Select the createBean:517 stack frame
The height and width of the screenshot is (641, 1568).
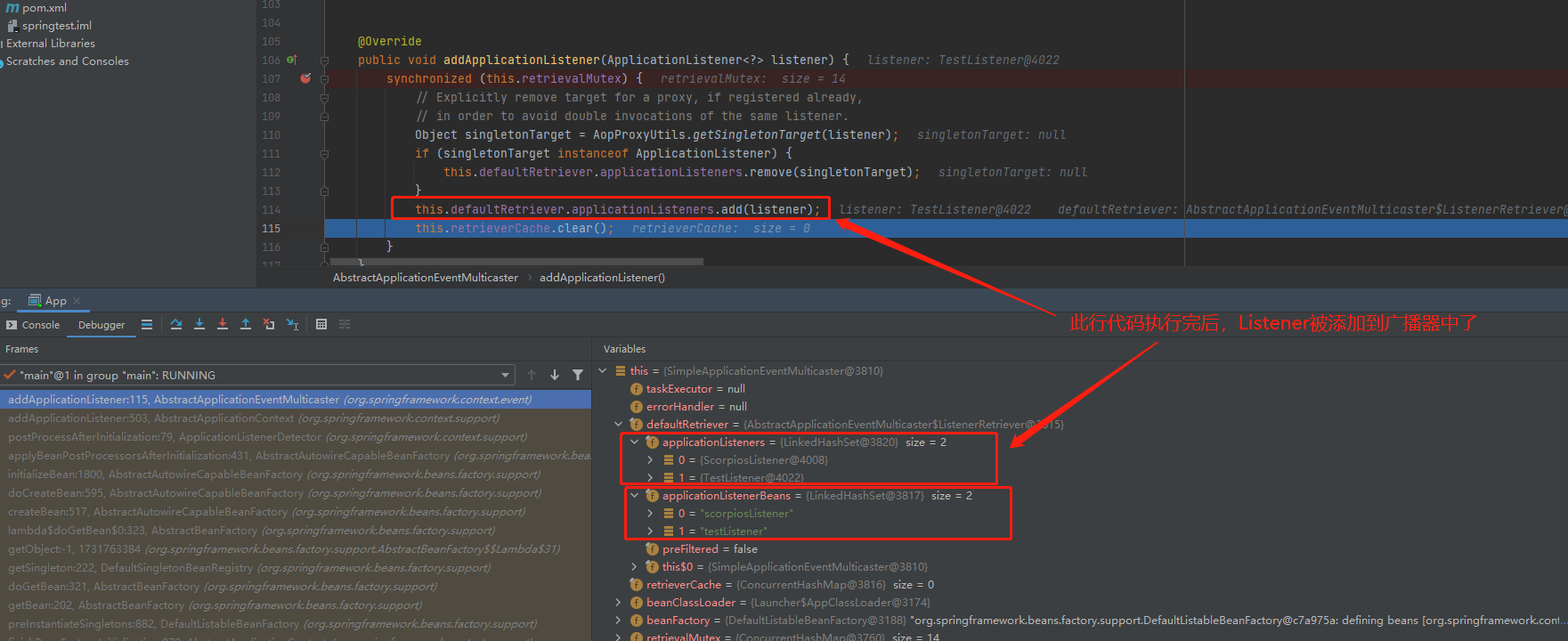296,512
